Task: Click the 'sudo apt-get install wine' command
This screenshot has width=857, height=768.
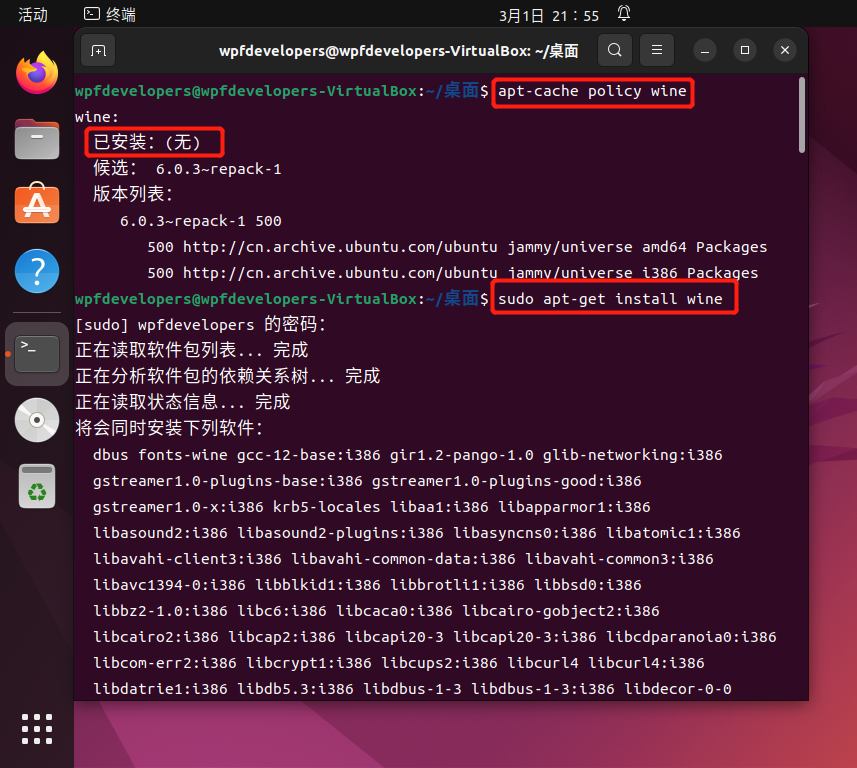Action: coord(610,299)
